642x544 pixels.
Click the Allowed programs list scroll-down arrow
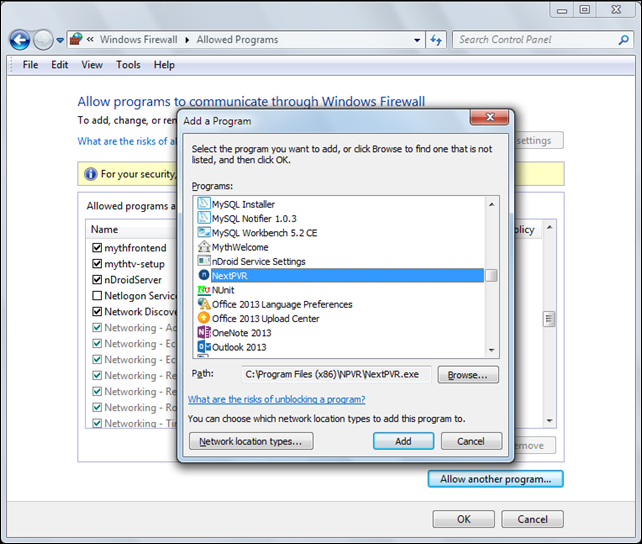click(x=549, y=420)
